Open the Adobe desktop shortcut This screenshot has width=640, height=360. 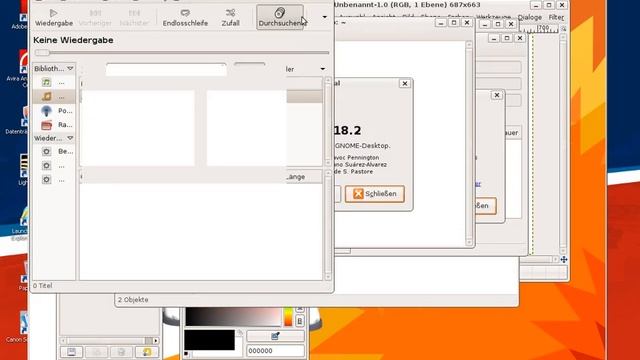click(x=20, y=16)
